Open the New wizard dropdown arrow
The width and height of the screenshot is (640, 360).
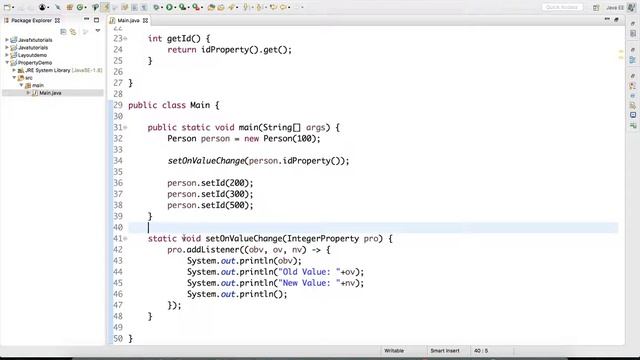click(x=13, y=7)
